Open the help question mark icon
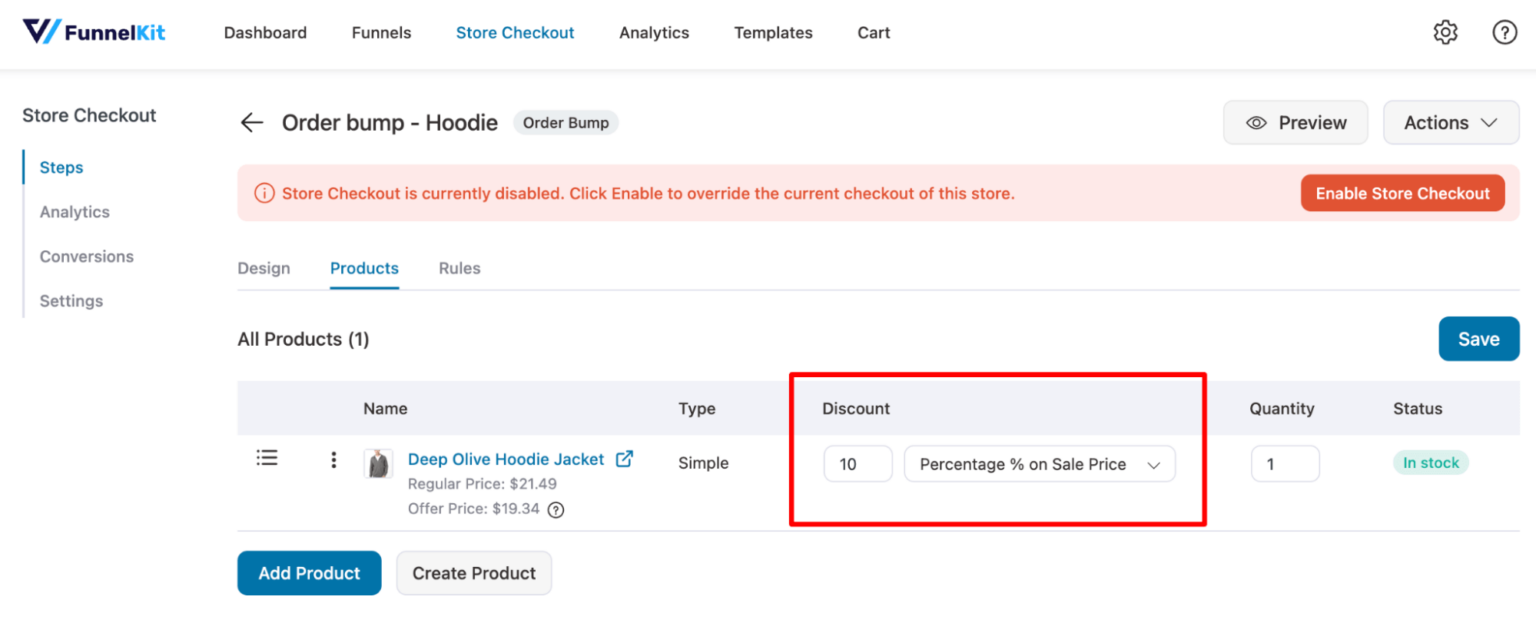Screen dimensions: 1536x643 click(x=1504, y=32)
